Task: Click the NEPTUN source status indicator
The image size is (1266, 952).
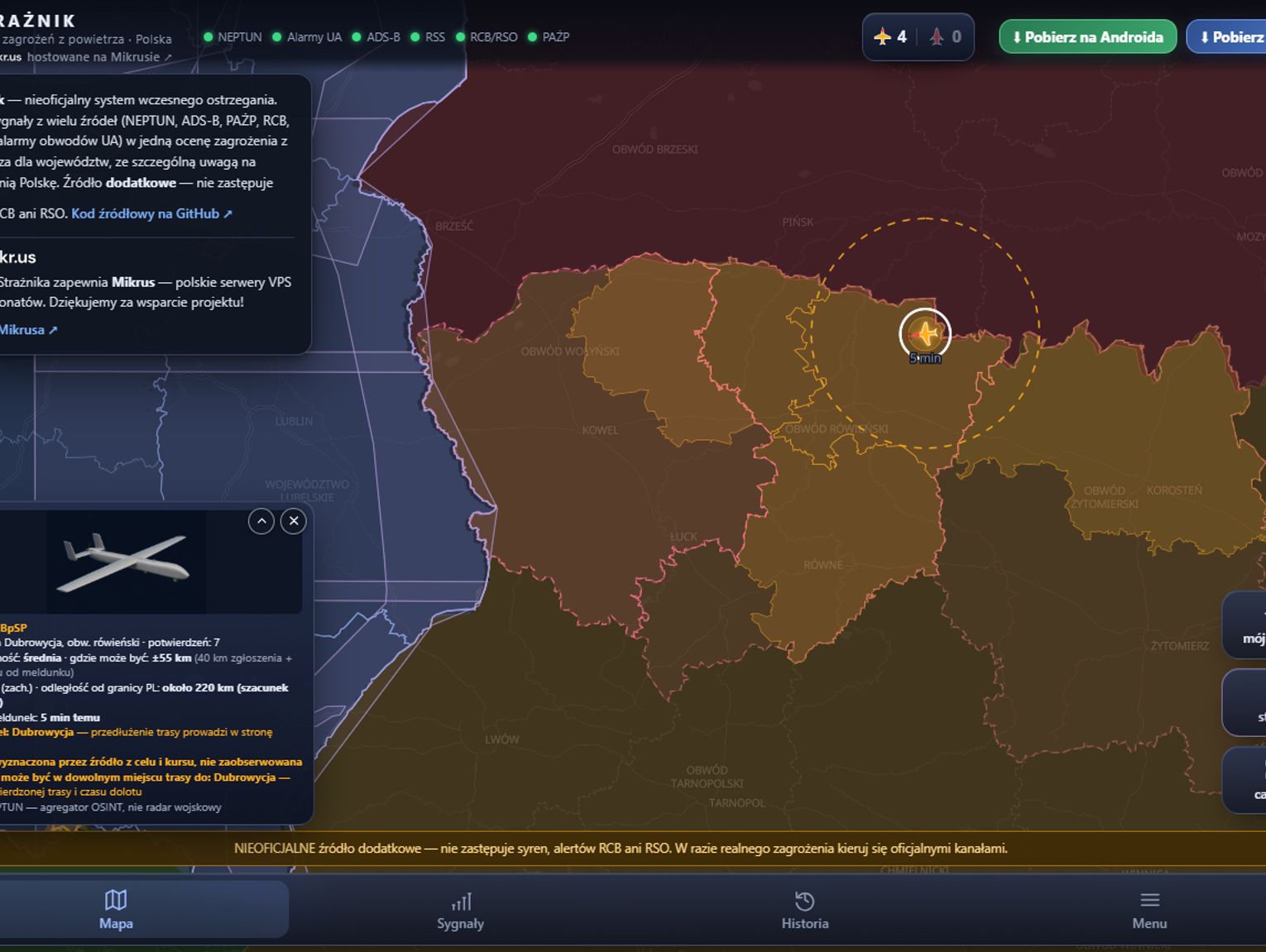Action: pos(233,37)
